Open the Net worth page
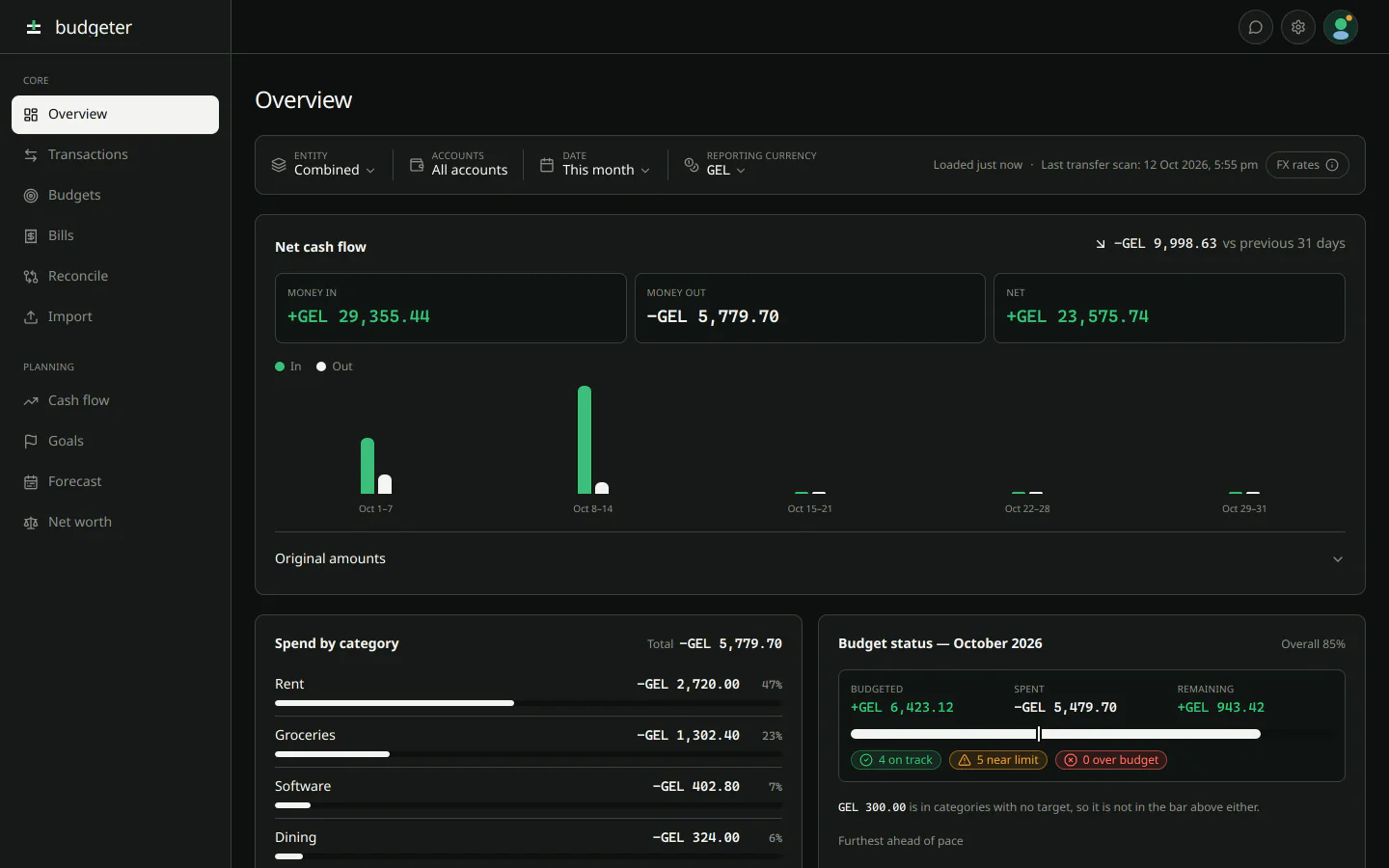 [x=115, y=523]
